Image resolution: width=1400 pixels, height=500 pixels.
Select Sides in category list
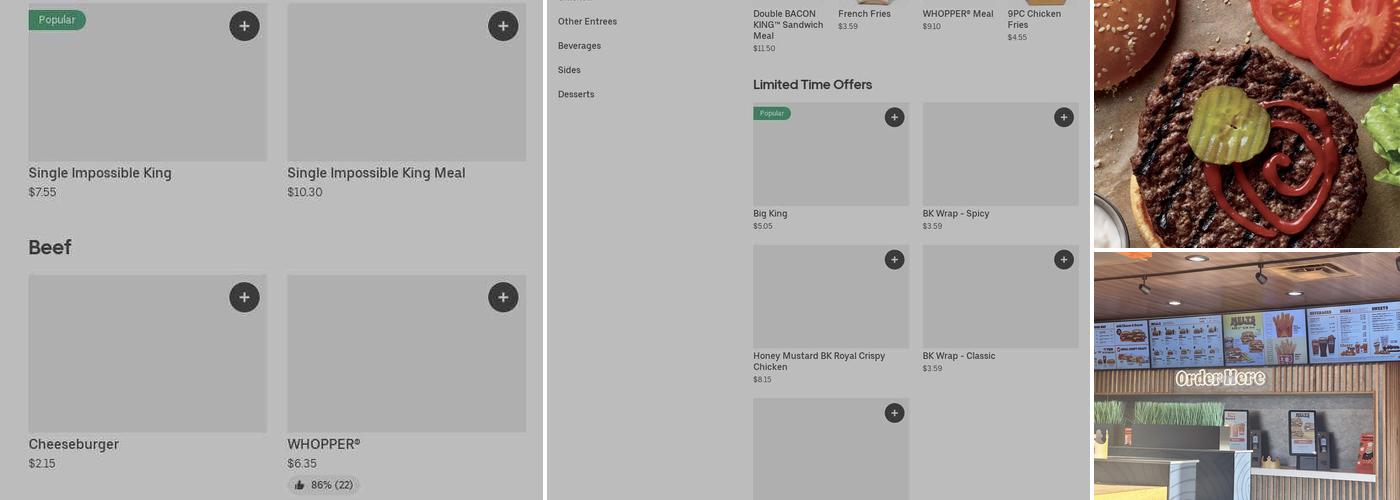click(569, 70)
